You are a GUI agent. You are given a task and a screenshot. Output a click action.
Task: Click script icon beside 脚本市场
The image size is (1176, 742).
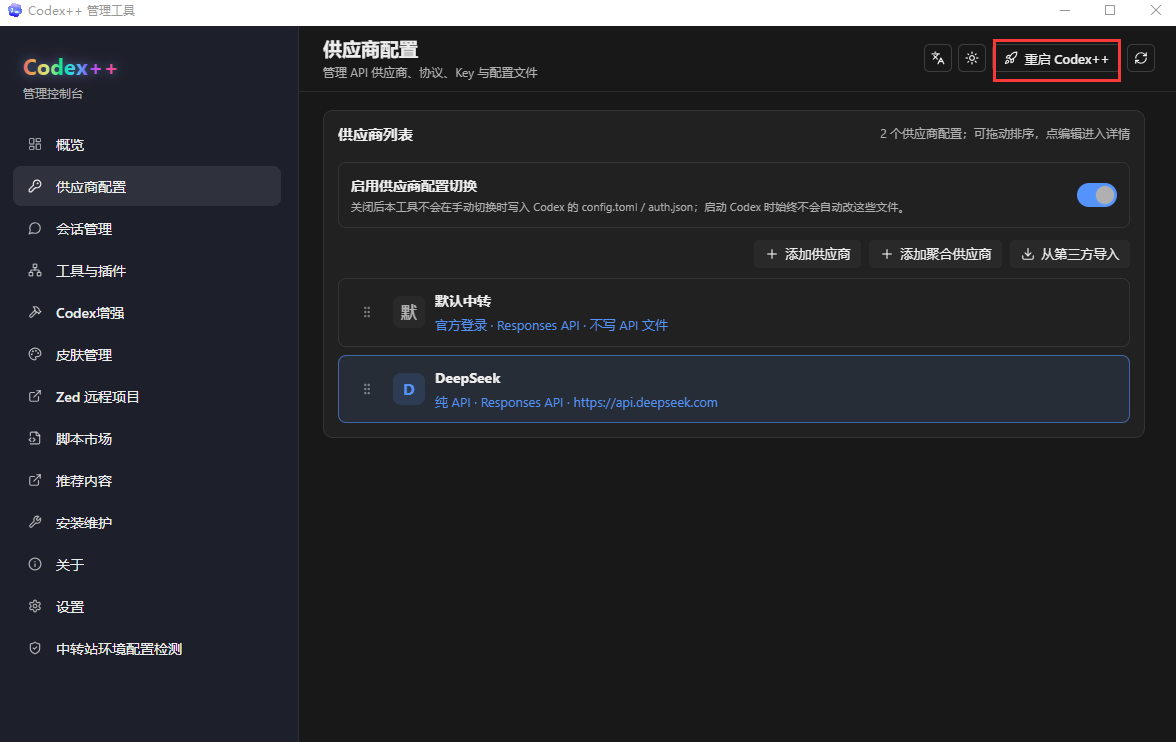tap(34, 438)
